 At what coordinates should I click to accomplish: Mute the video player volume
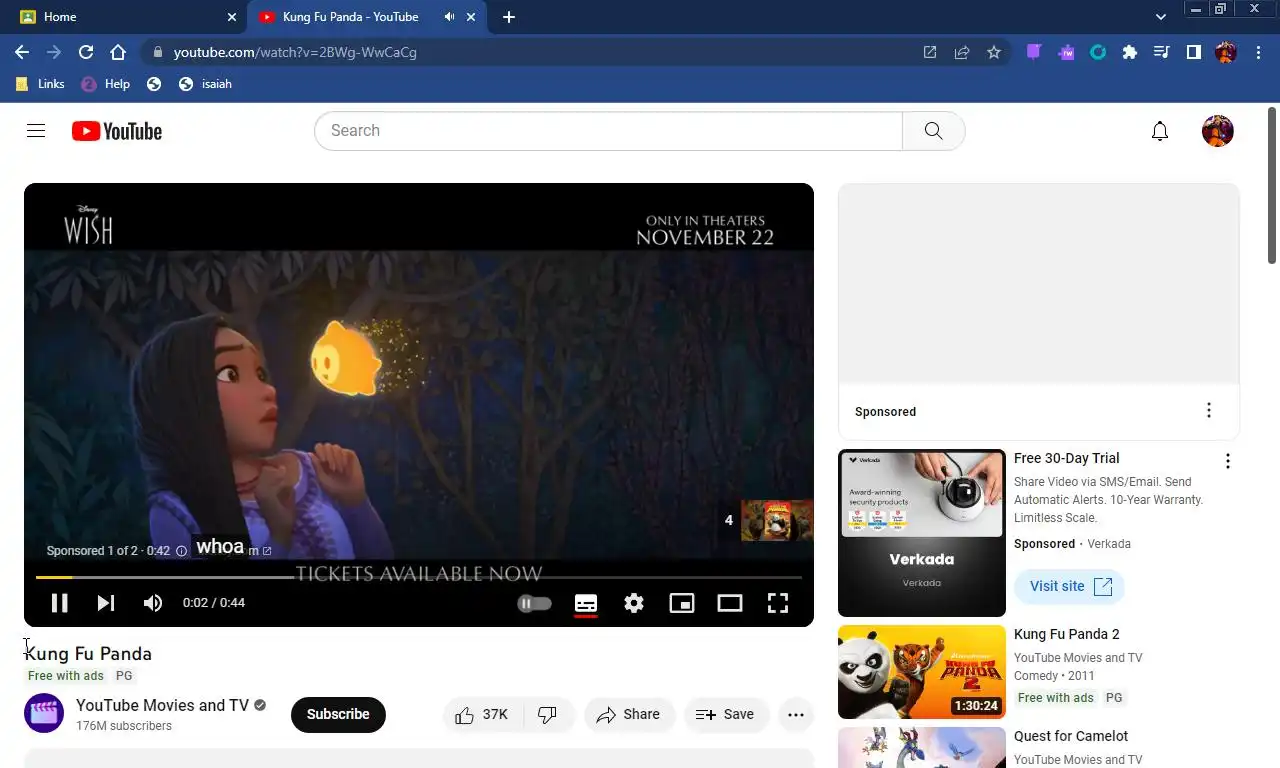(x=152, y=603)
